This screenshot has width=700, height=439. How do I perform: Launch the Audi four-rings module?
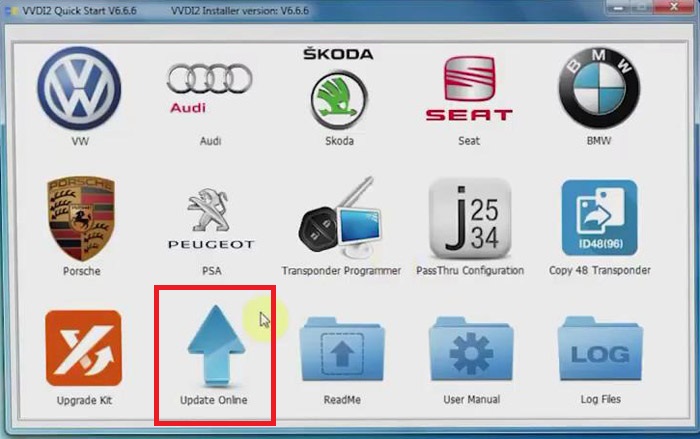[210, 88]
